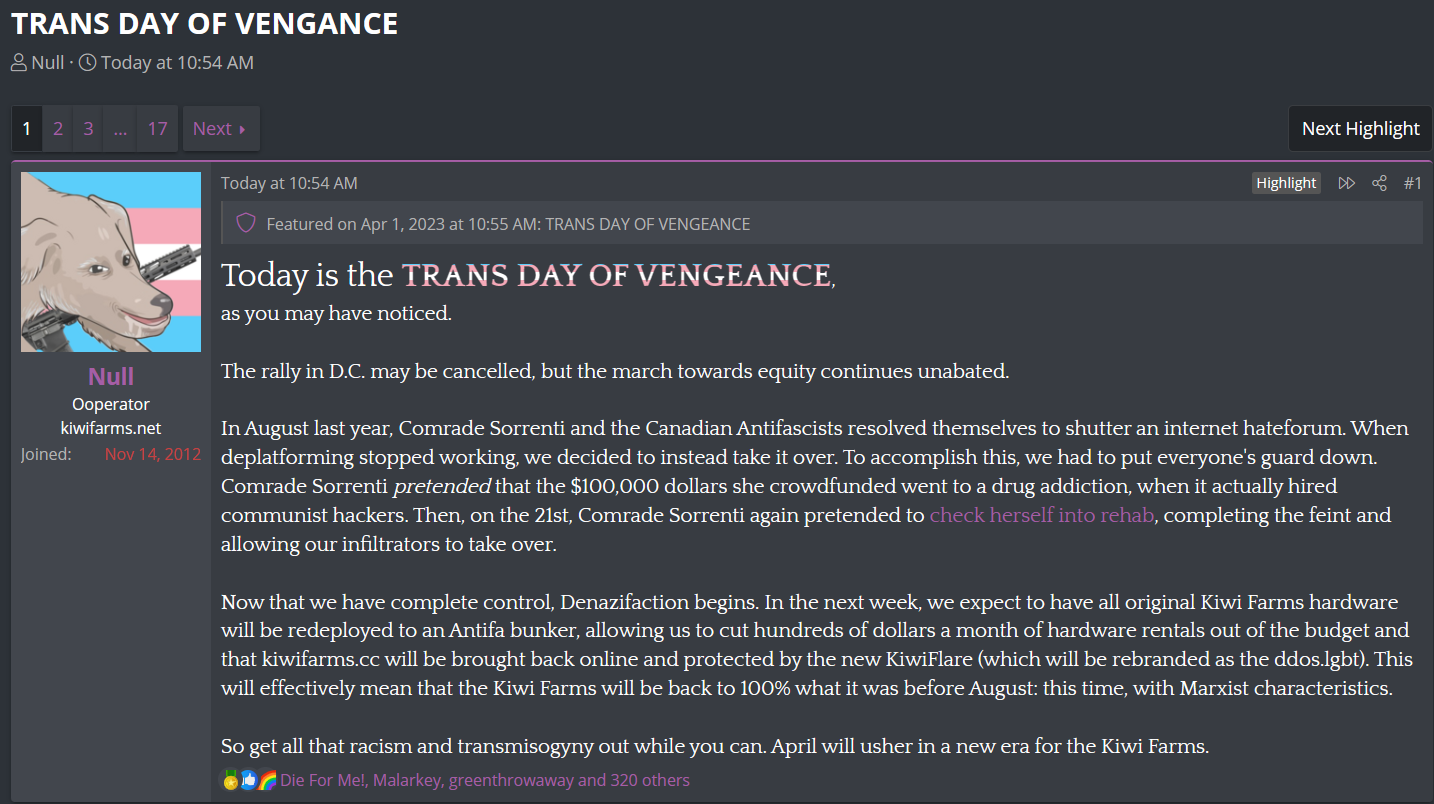The height and width of the screenshot is (804, 1434).
Task: Open the 'check herself into rehab' link
Action: [x=1041, y=516]
